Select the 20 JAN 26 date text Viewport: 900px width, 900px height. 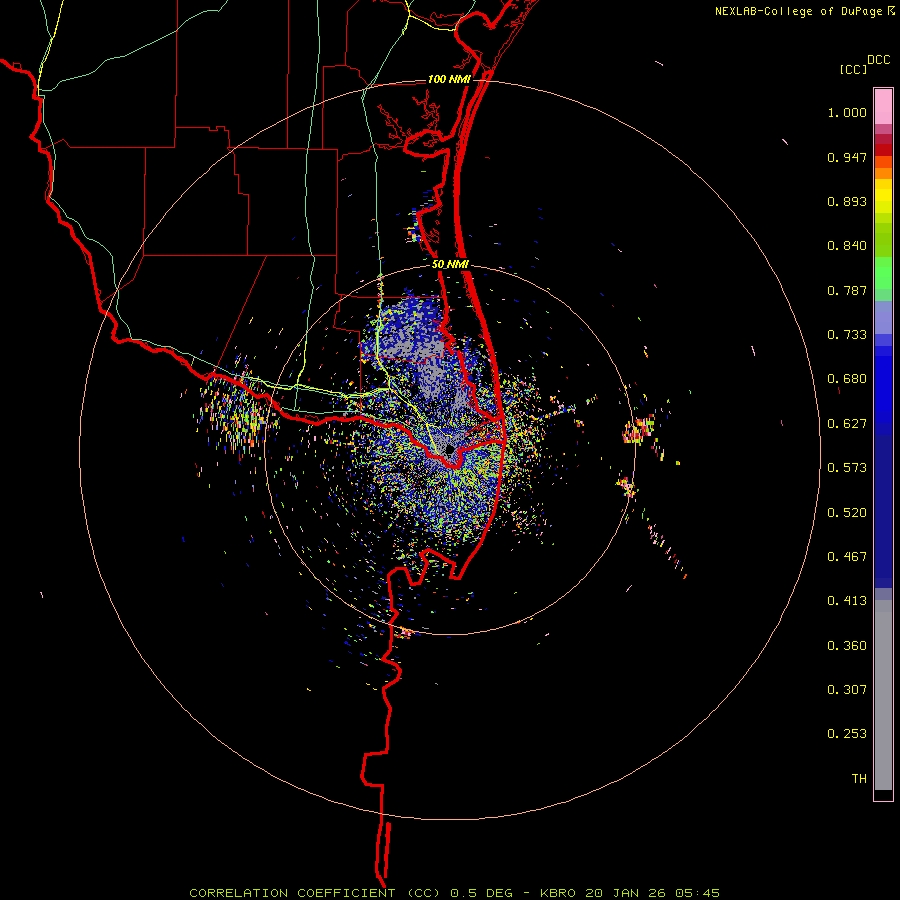point(626,893)
